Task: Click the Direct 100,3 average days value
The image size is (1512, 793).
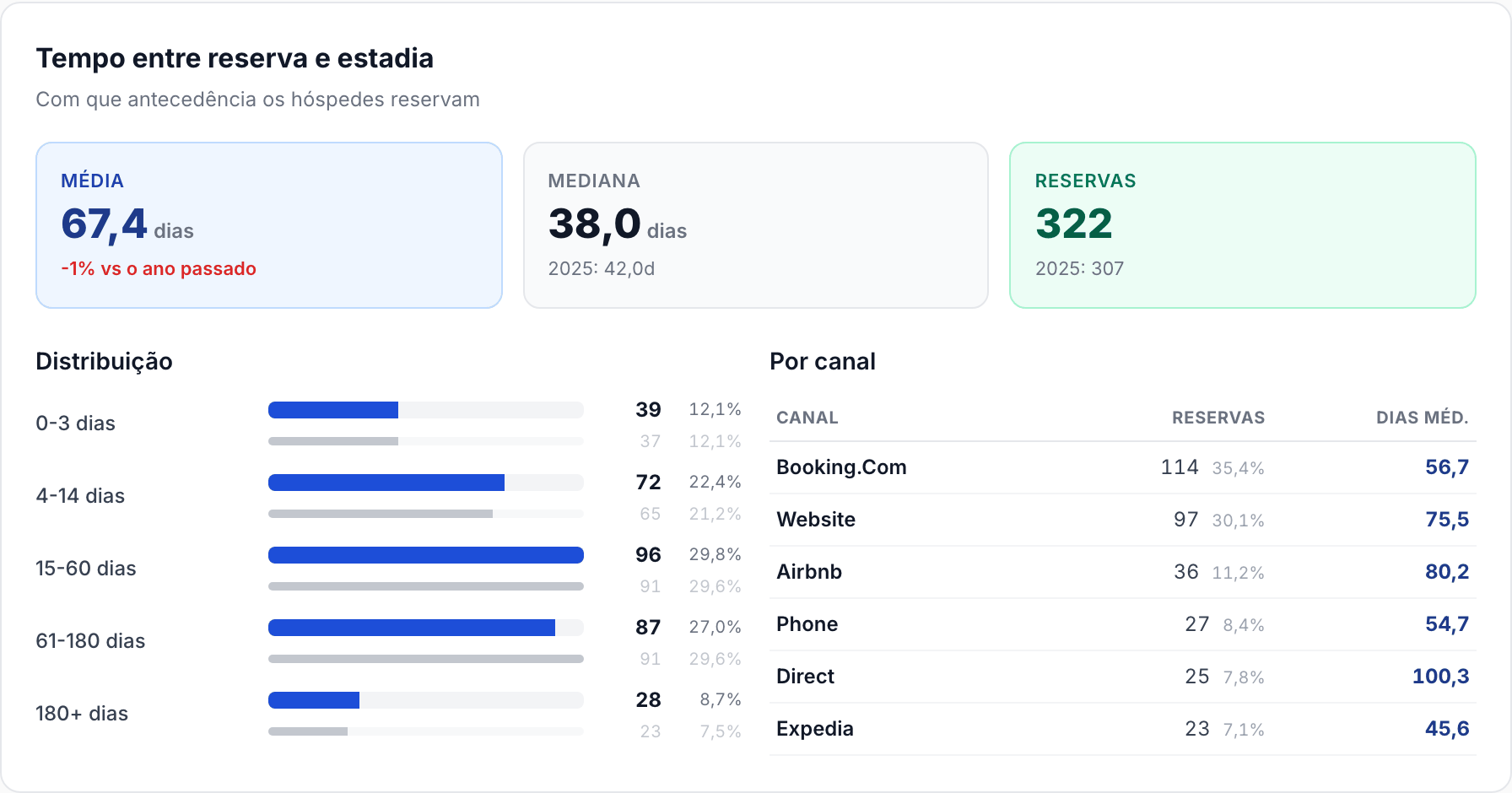Action: pos(1440,677)
